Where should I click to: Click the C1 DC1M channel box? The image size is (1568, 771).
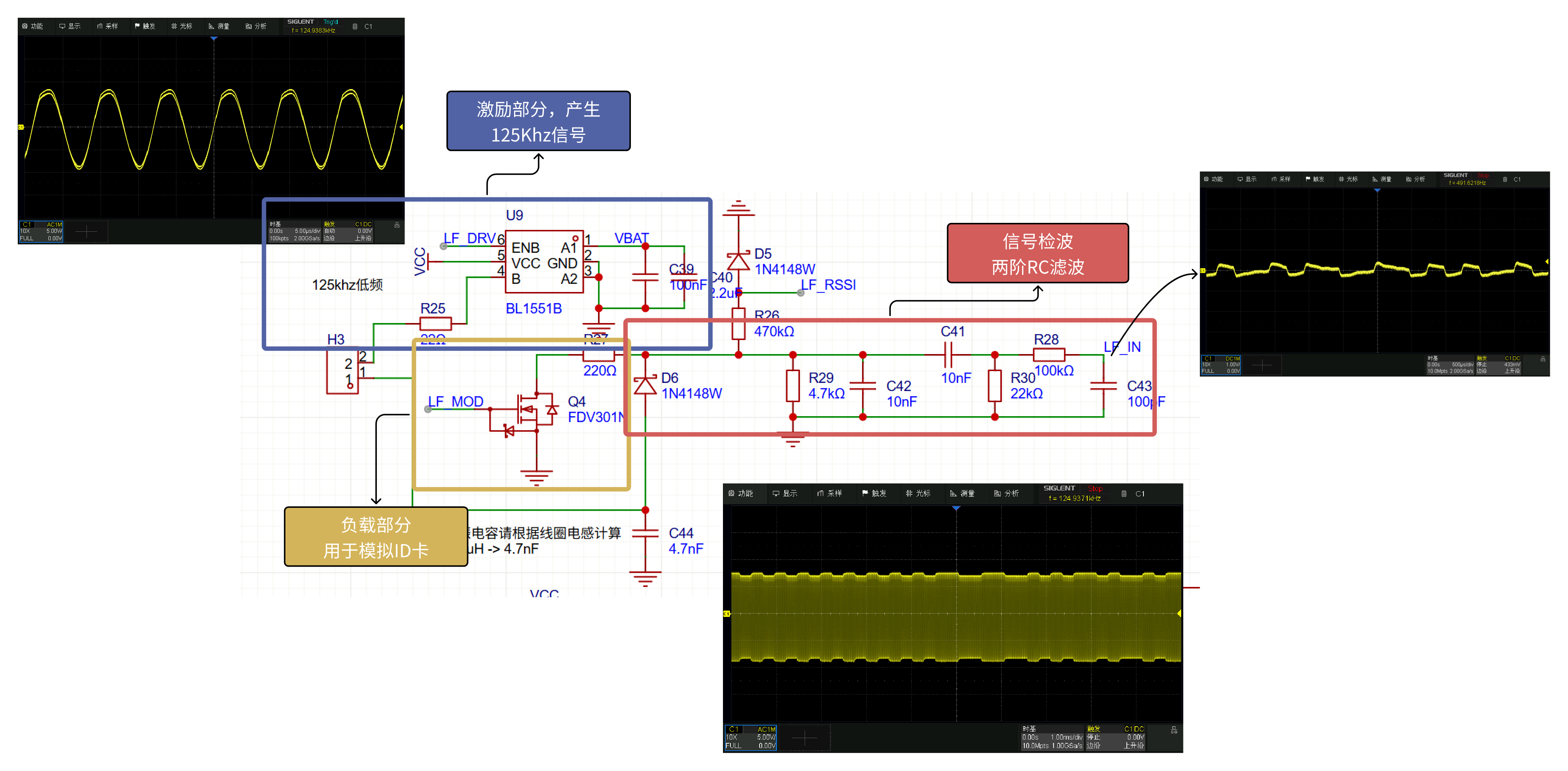pyautogui.click(x=1220, y=364)
